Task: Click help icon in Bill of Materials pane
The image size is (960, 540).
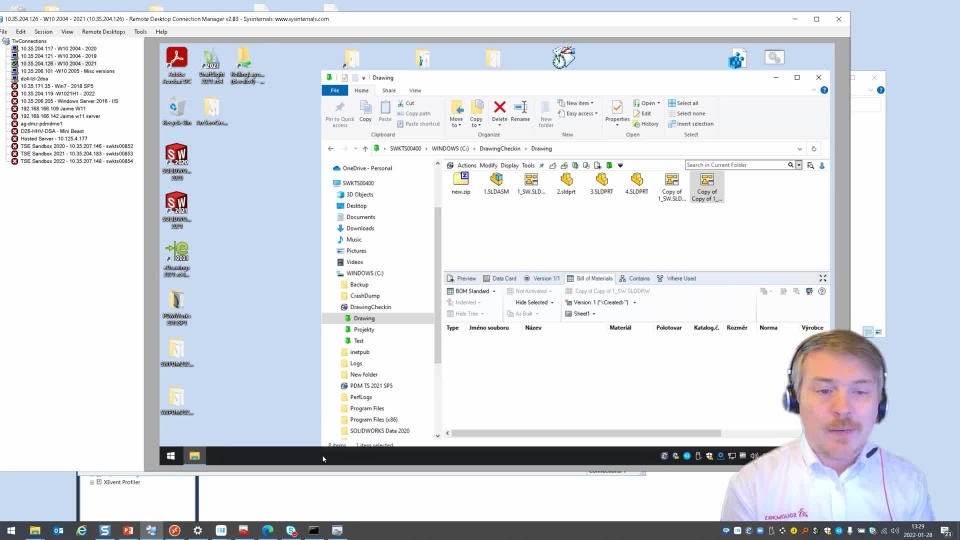Action: [822, 291]
